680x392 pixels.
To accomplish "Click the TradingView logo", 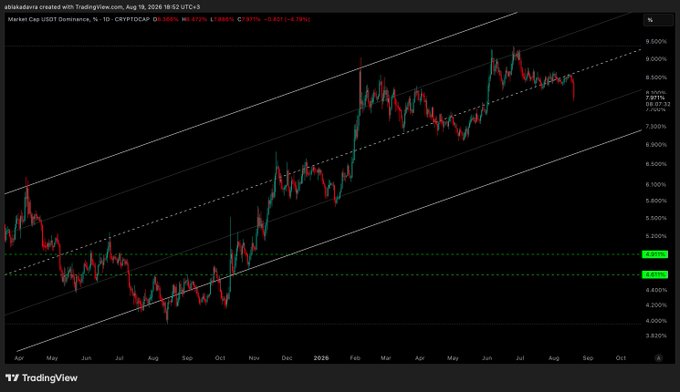I will [42, 378].
